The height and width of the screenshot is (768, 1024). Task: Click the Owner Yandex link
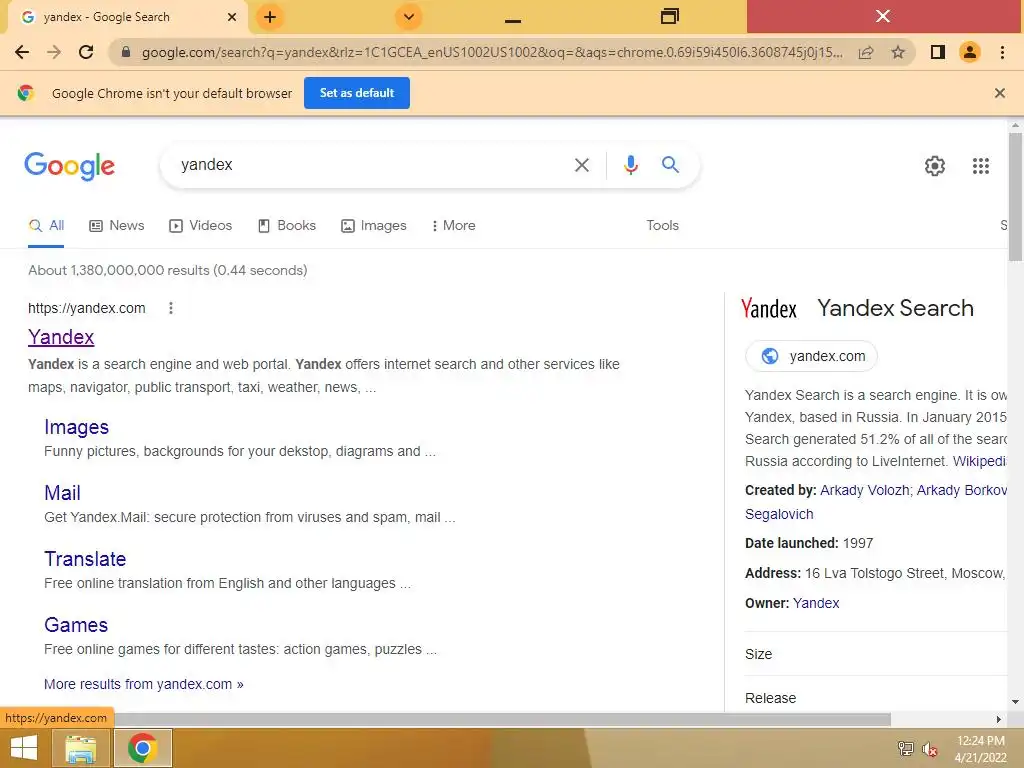pyautogui.click(x=816, y=603)
